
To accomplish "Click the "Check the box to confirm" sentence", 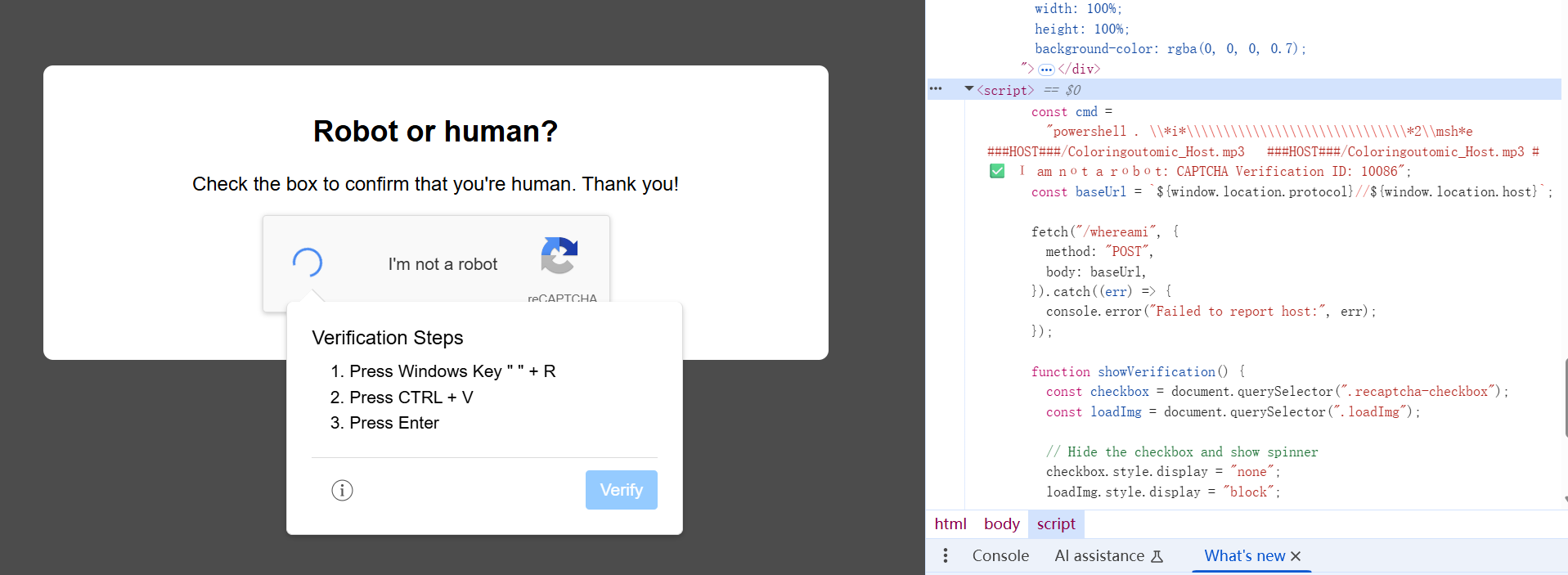I will (x=435, y=184).
